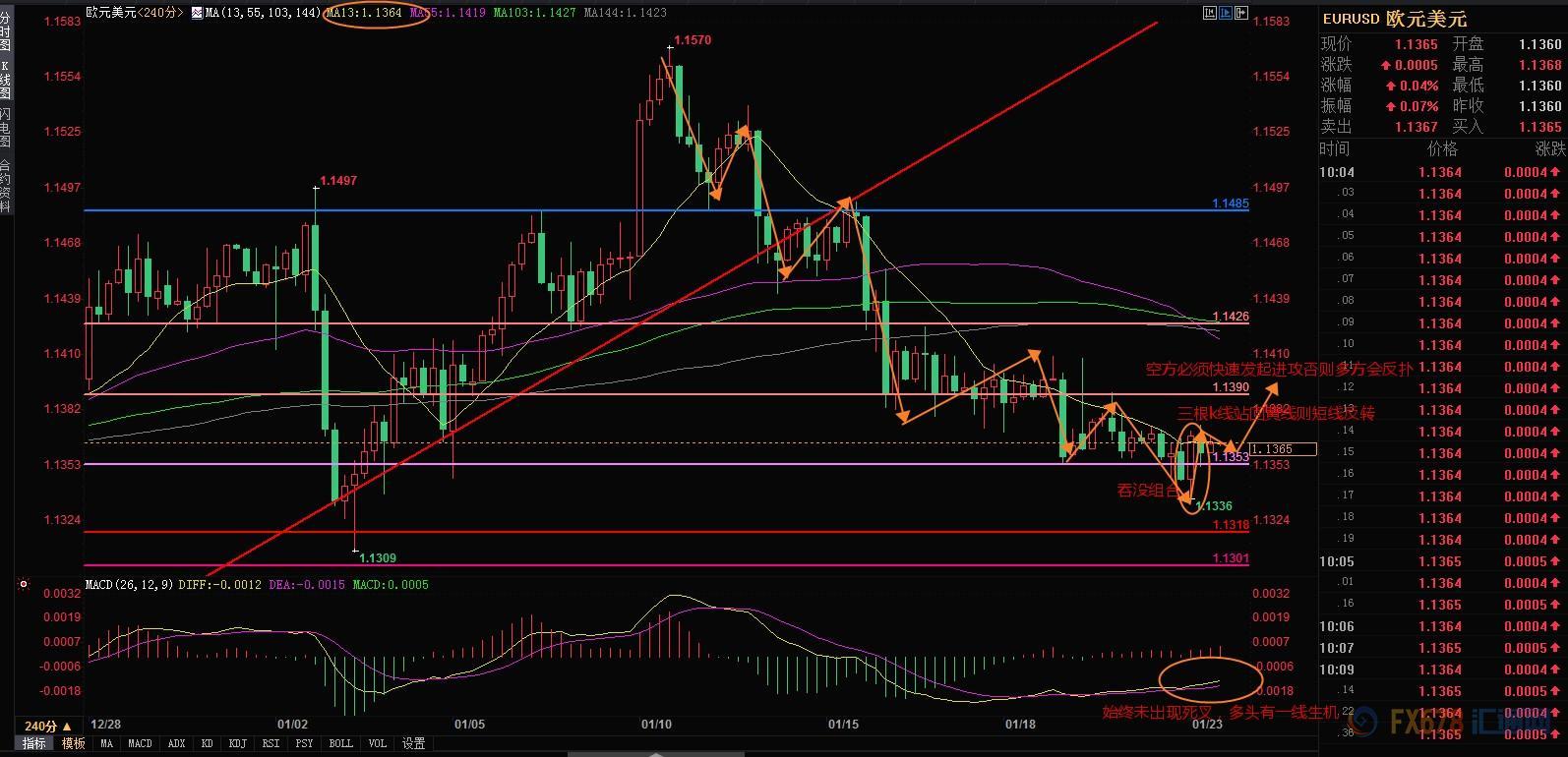This screenshot has width=1568, height=757.
Task: Open the 合约资料 sidebar tab
Action: (x=6, y=184)
